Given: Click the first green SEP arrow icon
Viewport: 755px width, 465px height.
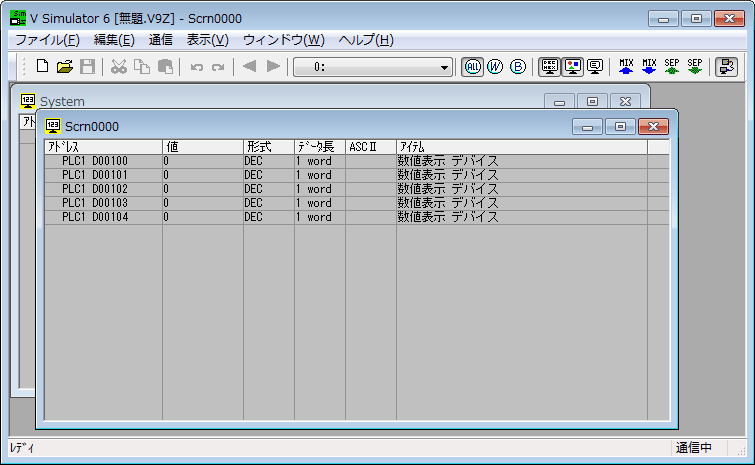Looking at the screenshot, I should (x=672, y=67).
